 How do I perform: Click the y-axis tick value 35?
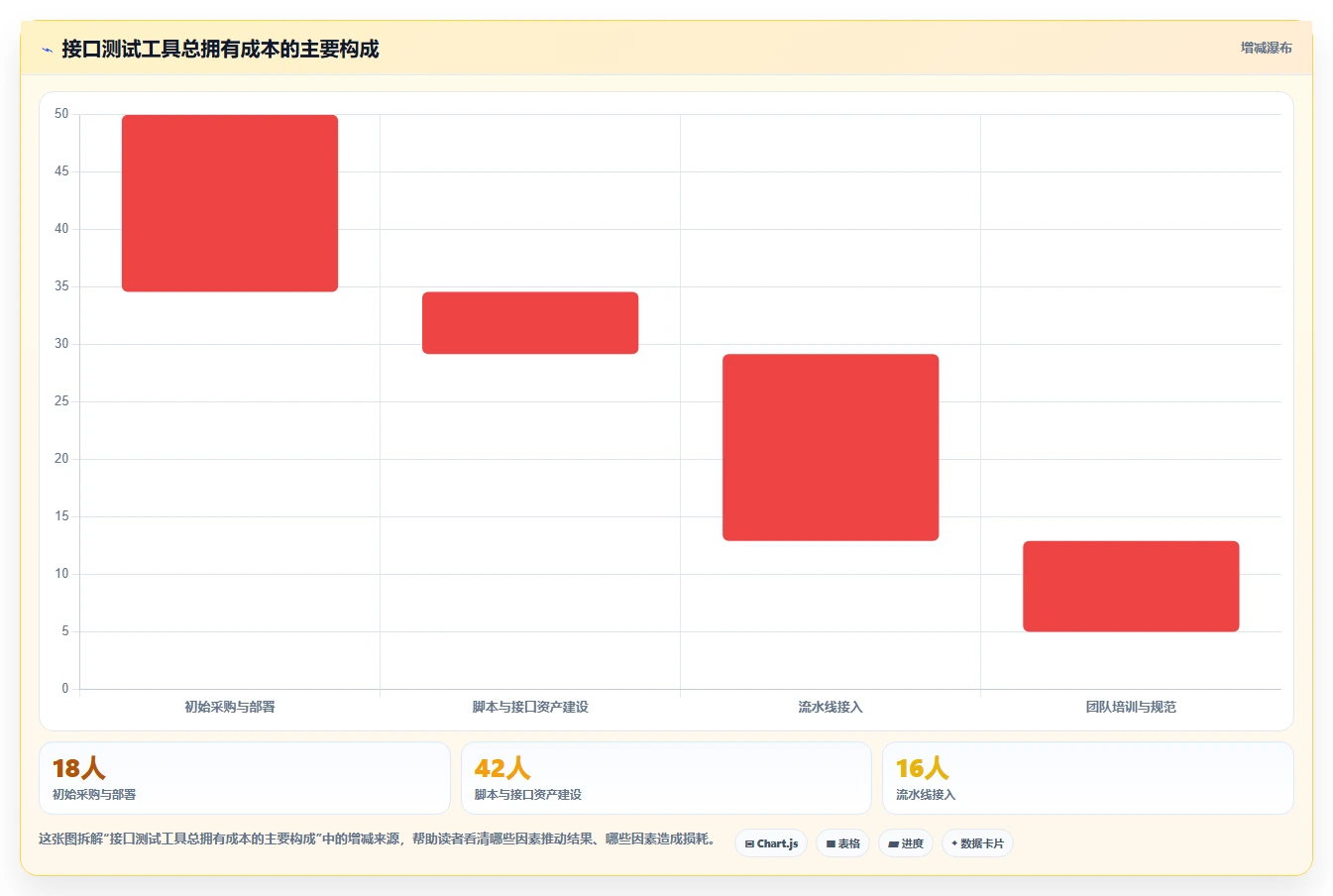coord(61,286)
